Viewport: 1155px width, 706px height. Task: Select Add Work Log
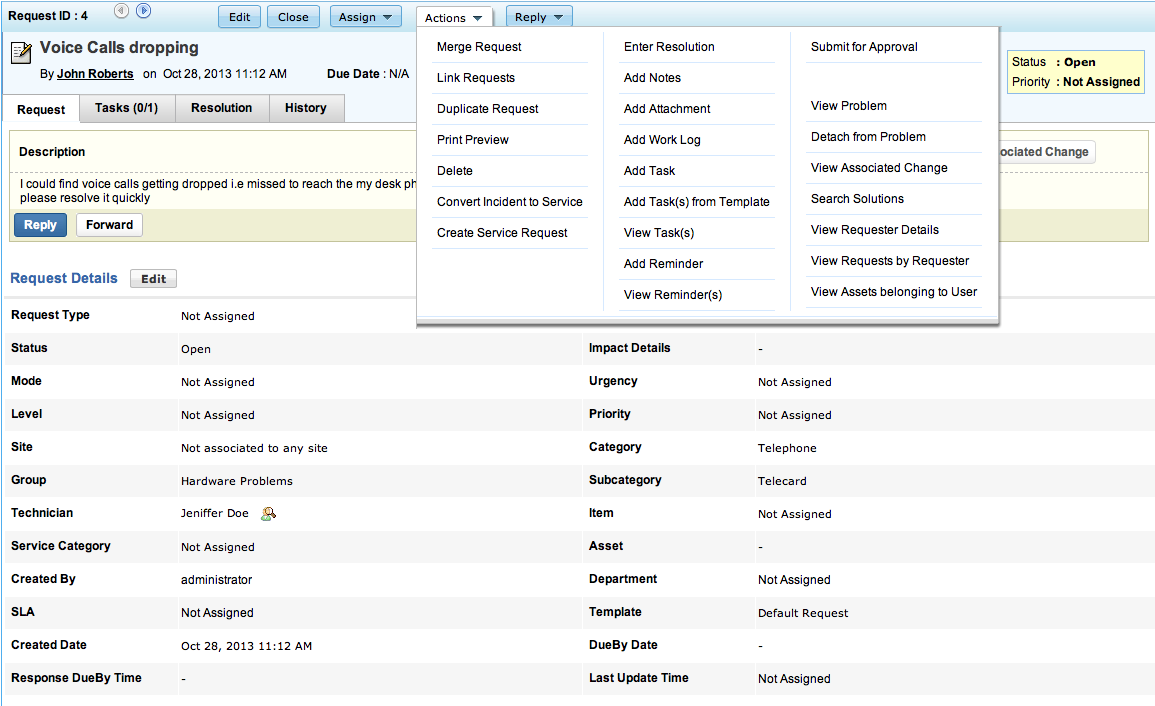pyautogui.click(x=662, y=139)
